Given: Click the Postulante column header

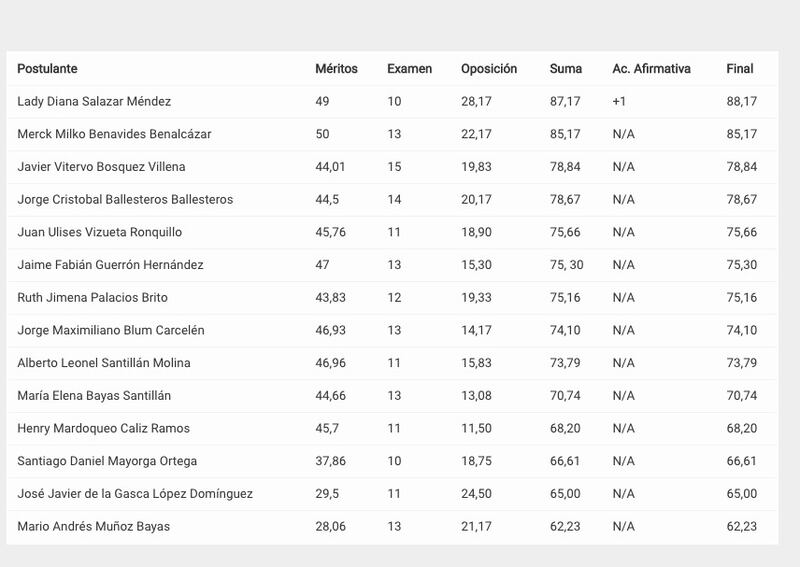Looking at the screenshot, I should [47, 68].
